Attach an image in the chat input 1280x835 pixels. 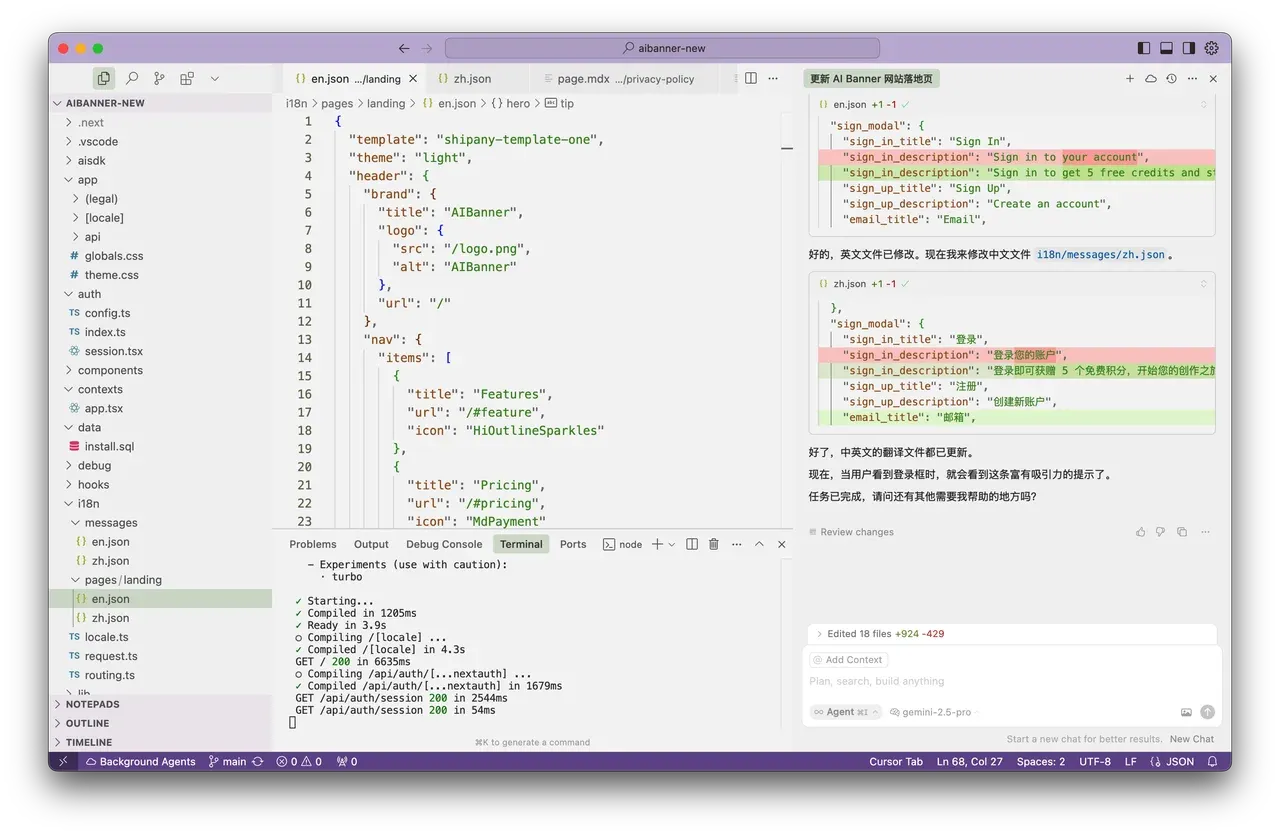pos(1186,712)
